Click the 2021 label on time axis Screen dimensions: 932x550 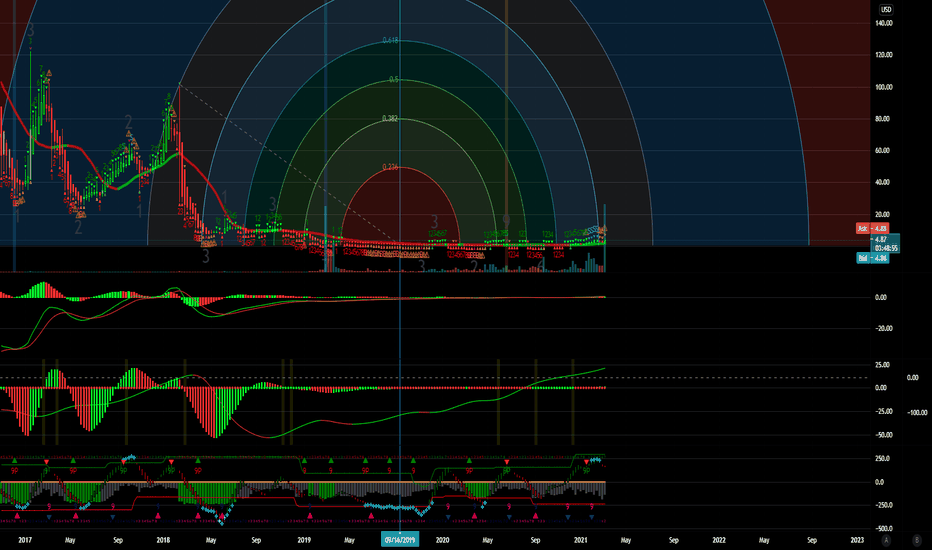[x=581, y=540]
